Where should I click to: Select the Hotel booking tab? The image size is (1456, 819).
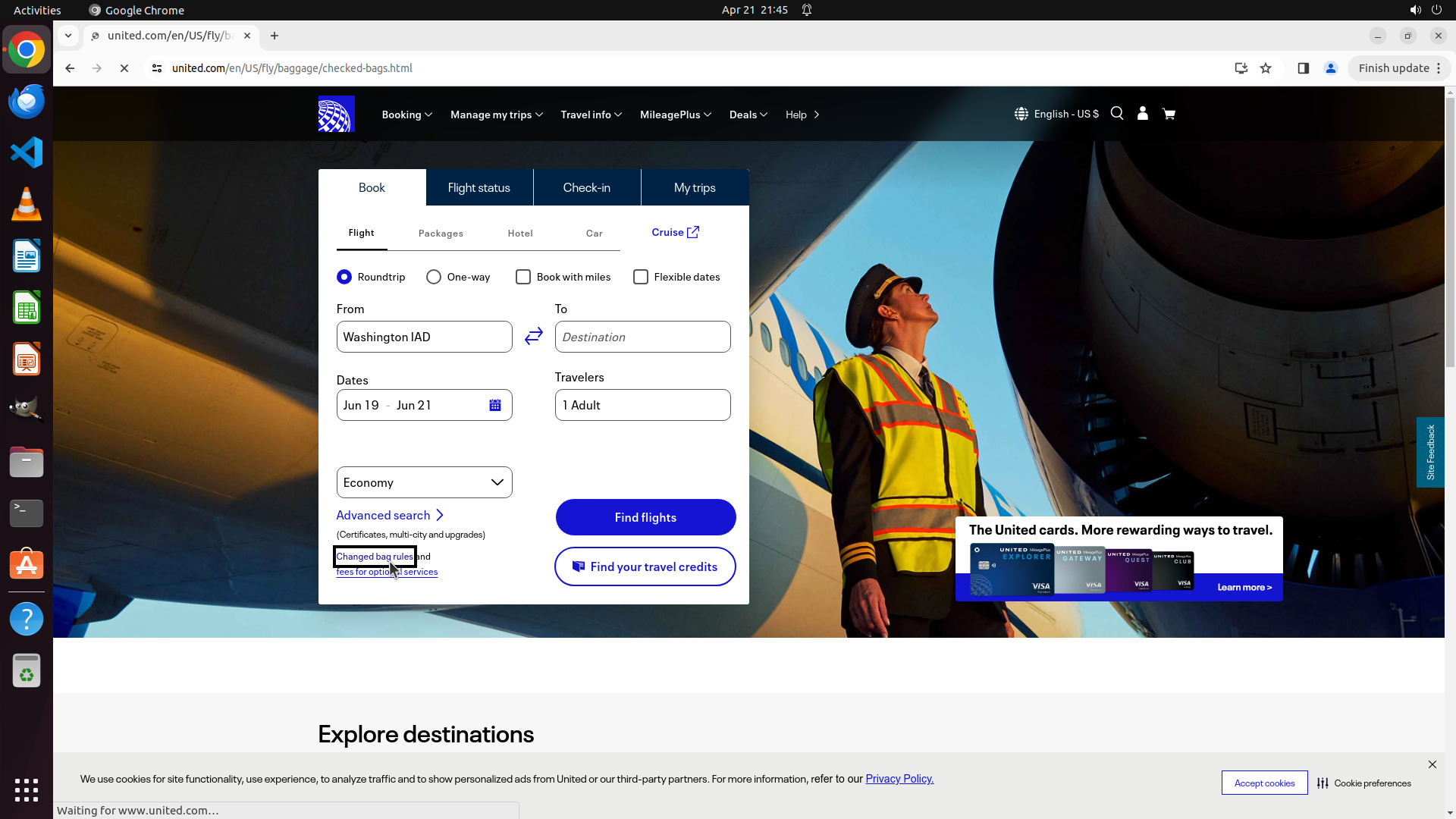pyautogui.click(x=520, y=233)
